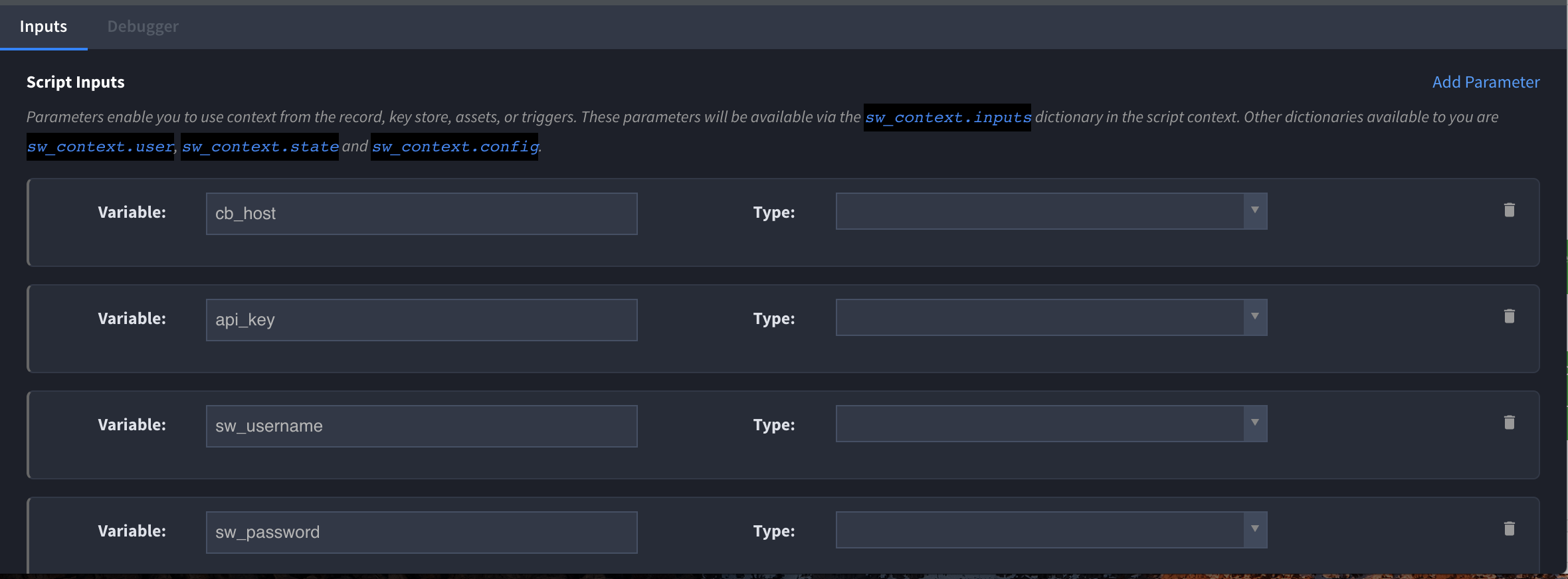The image size is (1568, 579).
Task: Open the Type dropdown for api_key
Action: tap(1051, 317)
